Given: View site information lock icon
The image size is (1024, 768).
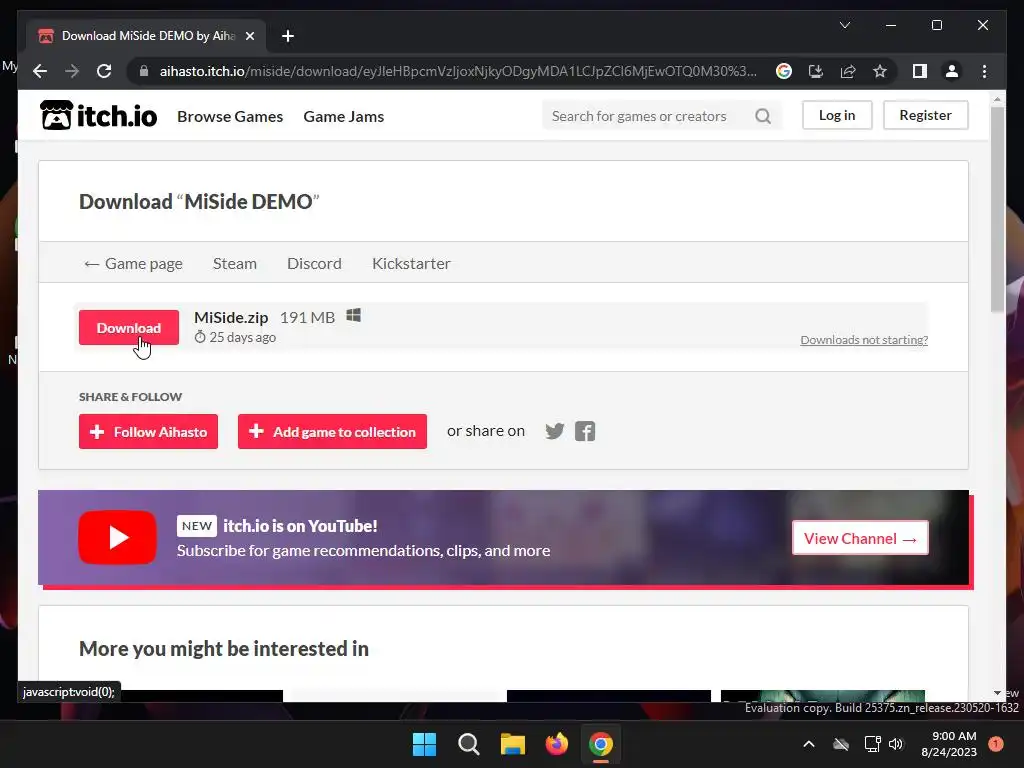Looking at the screenshot, I should pyautogui.click(x=144, y=71).
